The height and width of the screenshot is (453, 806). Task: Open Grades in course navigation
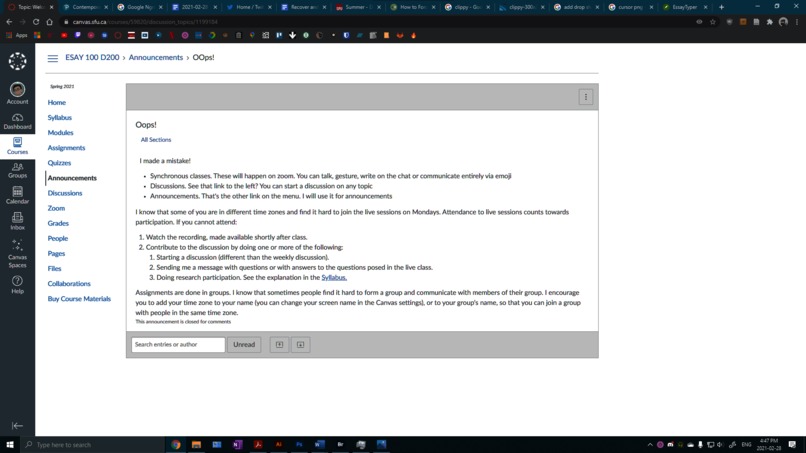(x=58, y=223)
